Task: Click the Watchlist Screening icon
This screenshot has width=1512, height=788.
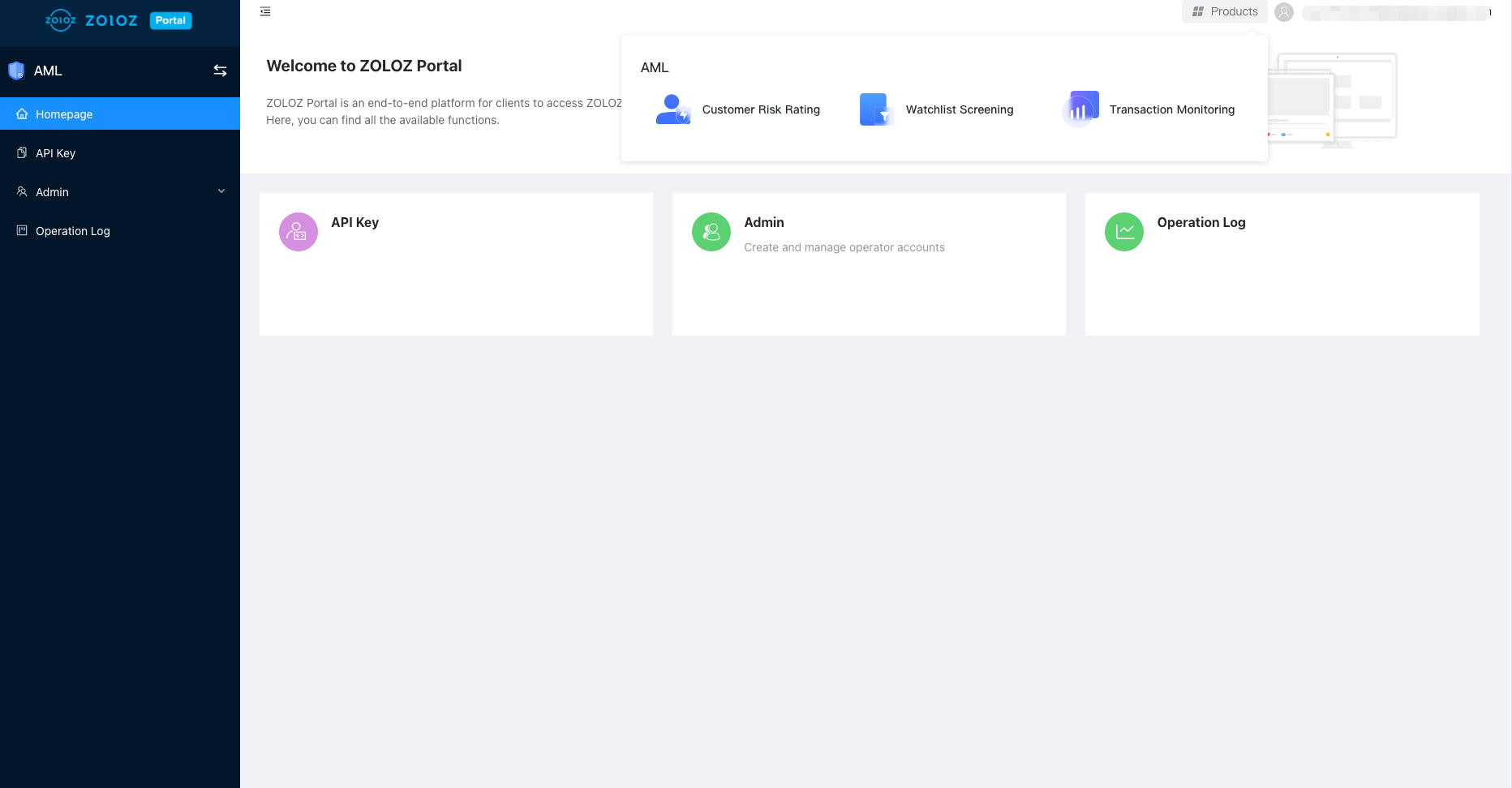Action: pyautogui.click(x=876, y=109)
